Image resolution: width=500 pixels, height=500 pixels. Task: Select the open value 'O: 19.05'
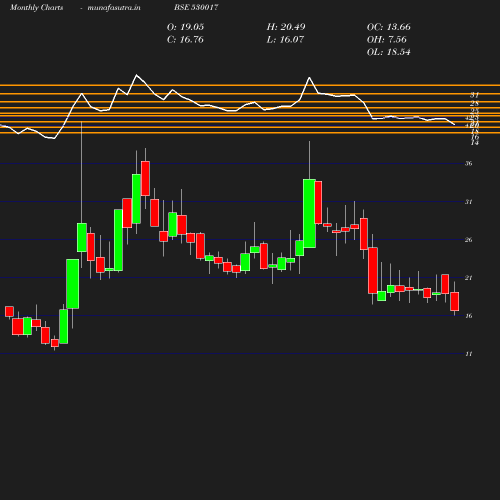[x=185, y=27]
